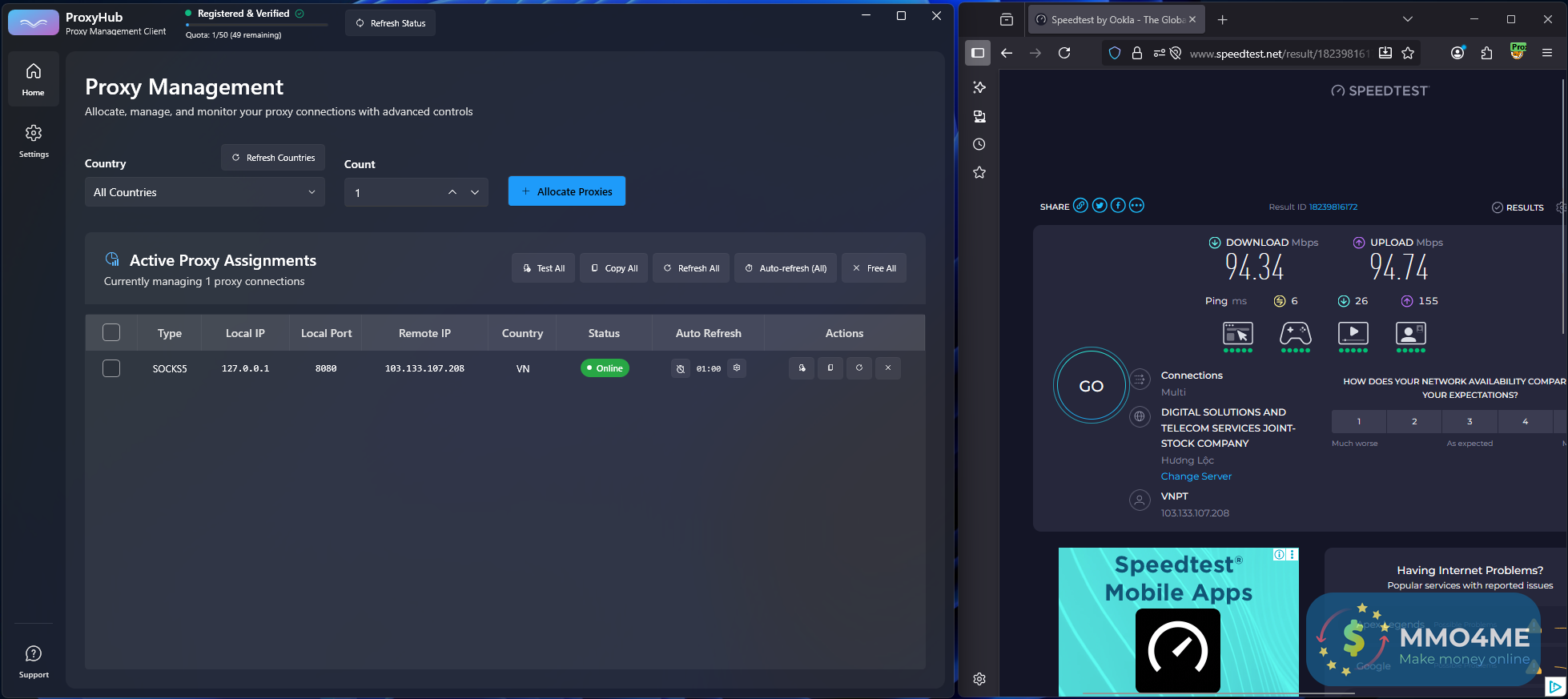Open Settings in ProxyHub sidebar

(x=34, y=141)
